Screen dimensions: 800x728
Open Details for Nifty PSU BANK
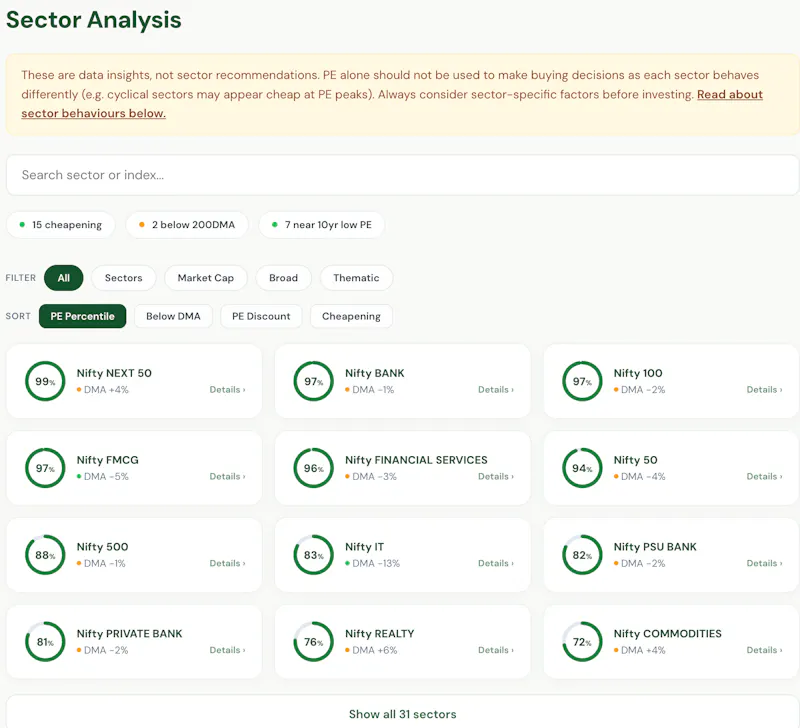764,563
